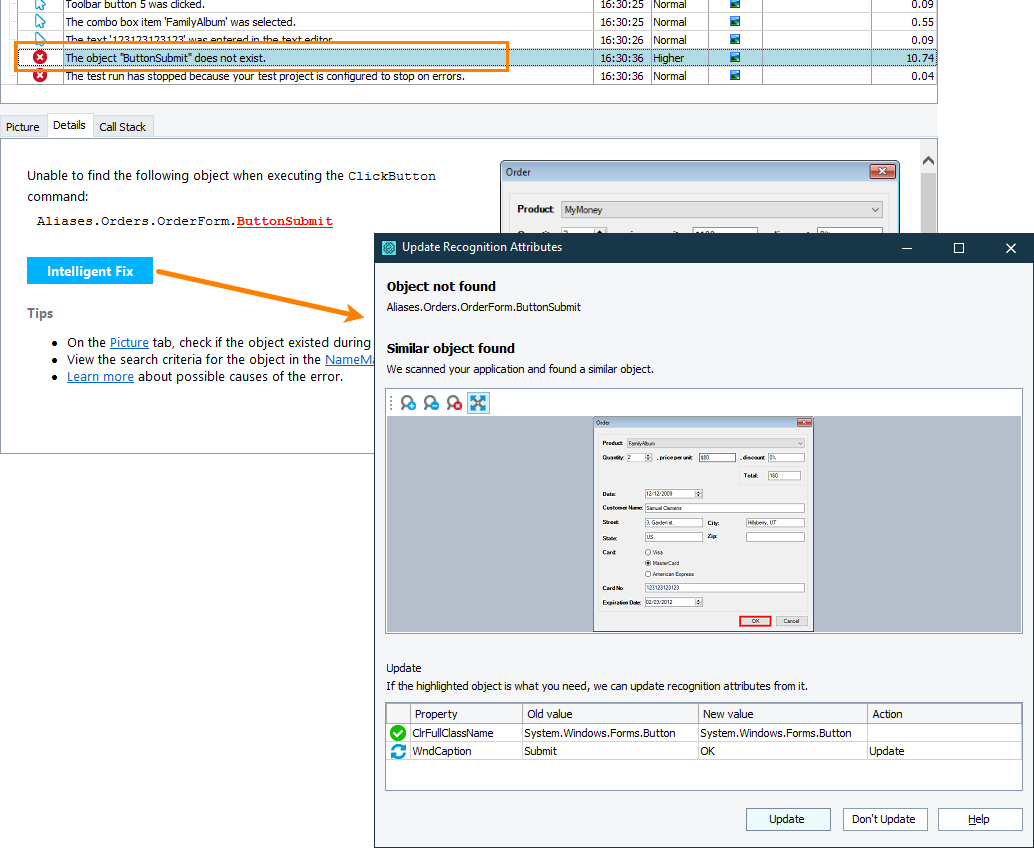Select the MasterCard radio button

646,563
